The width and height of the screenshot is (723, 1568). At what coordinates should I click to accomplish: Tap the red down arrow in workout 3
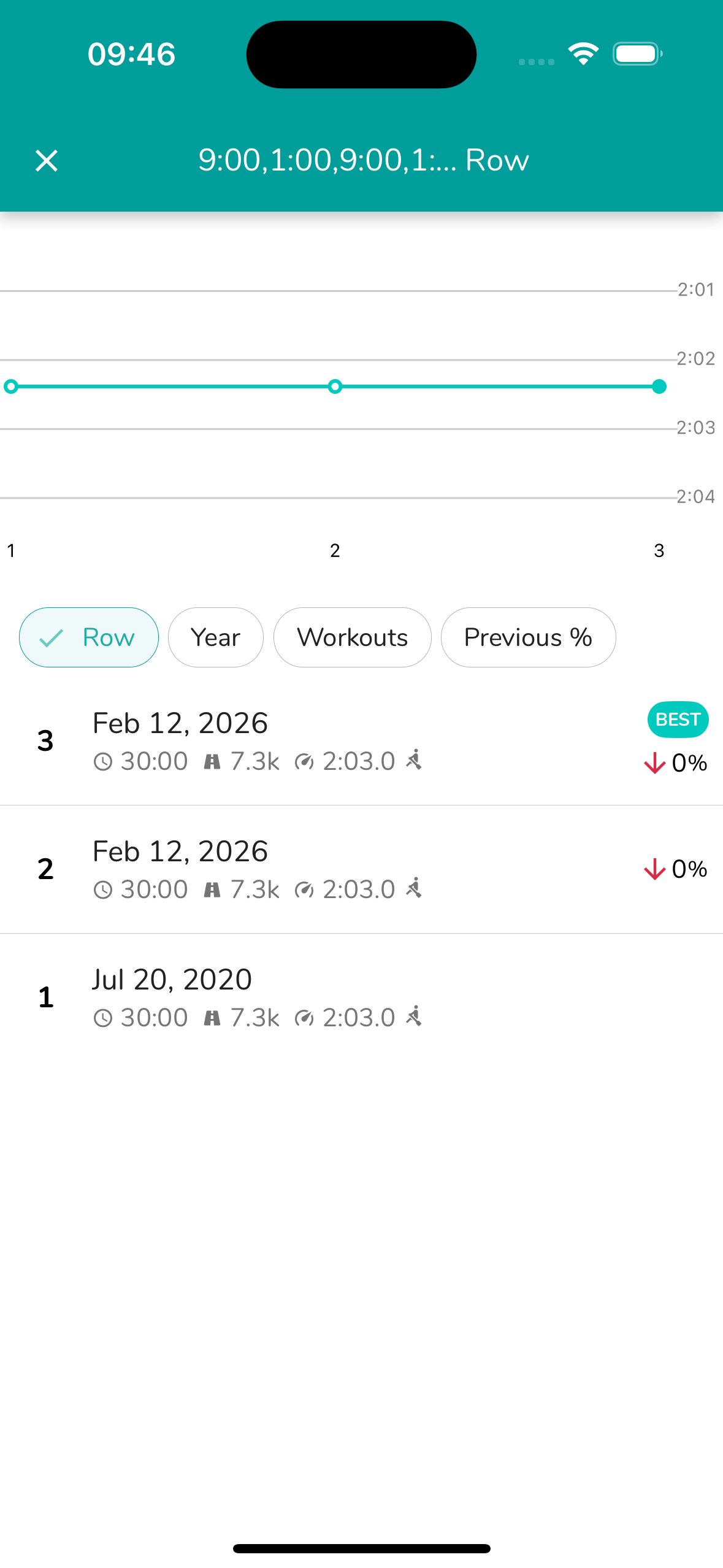point(654,763)
